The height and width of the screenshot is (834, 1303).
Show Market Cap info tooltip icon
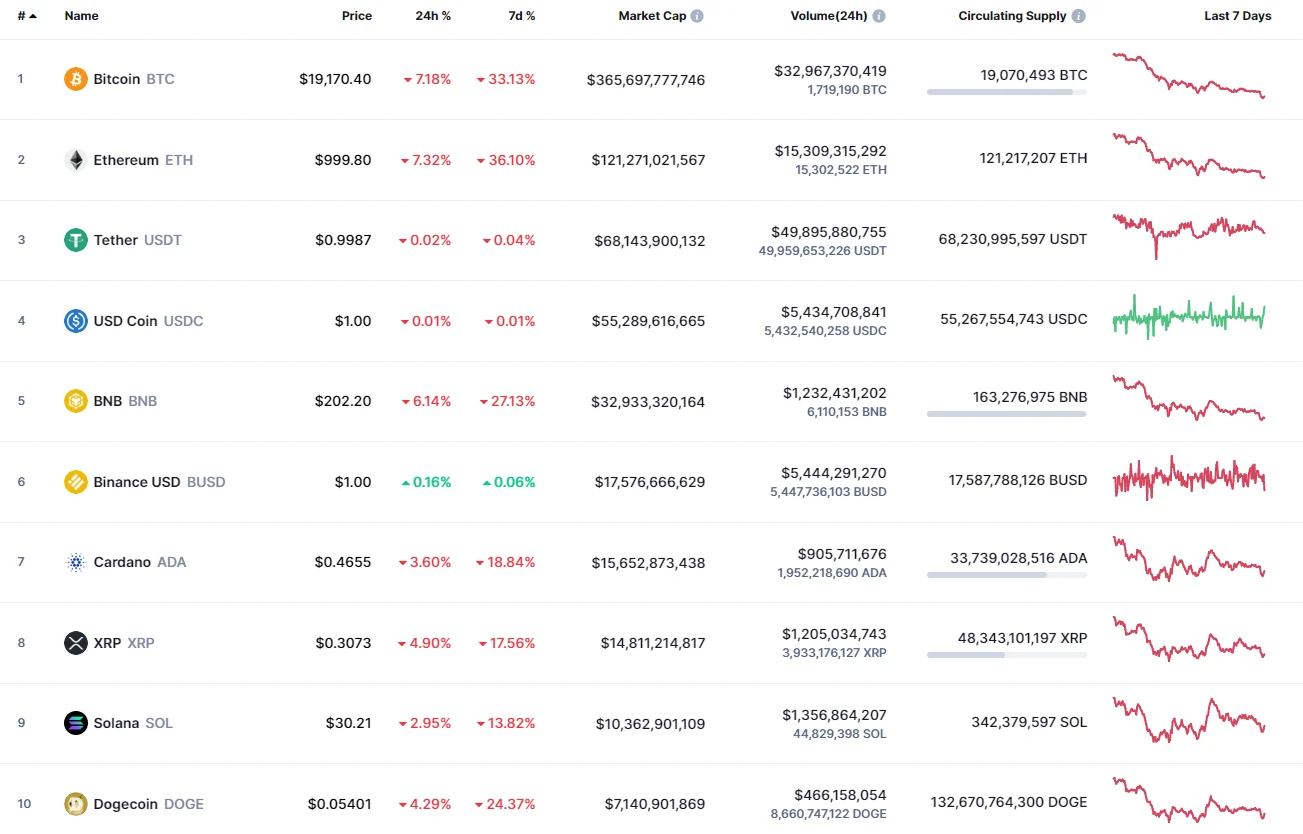[x=697, y=16]
